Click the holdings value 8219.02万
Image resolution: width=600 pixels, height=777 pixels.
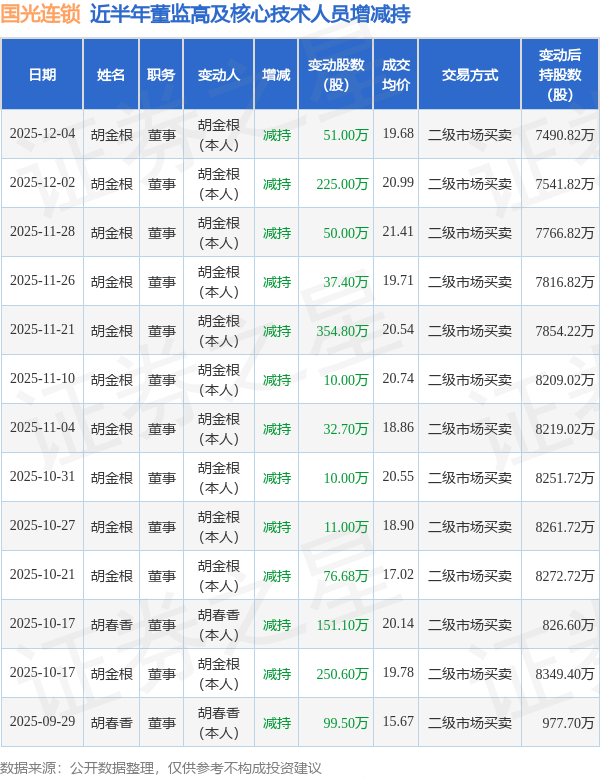564,429
